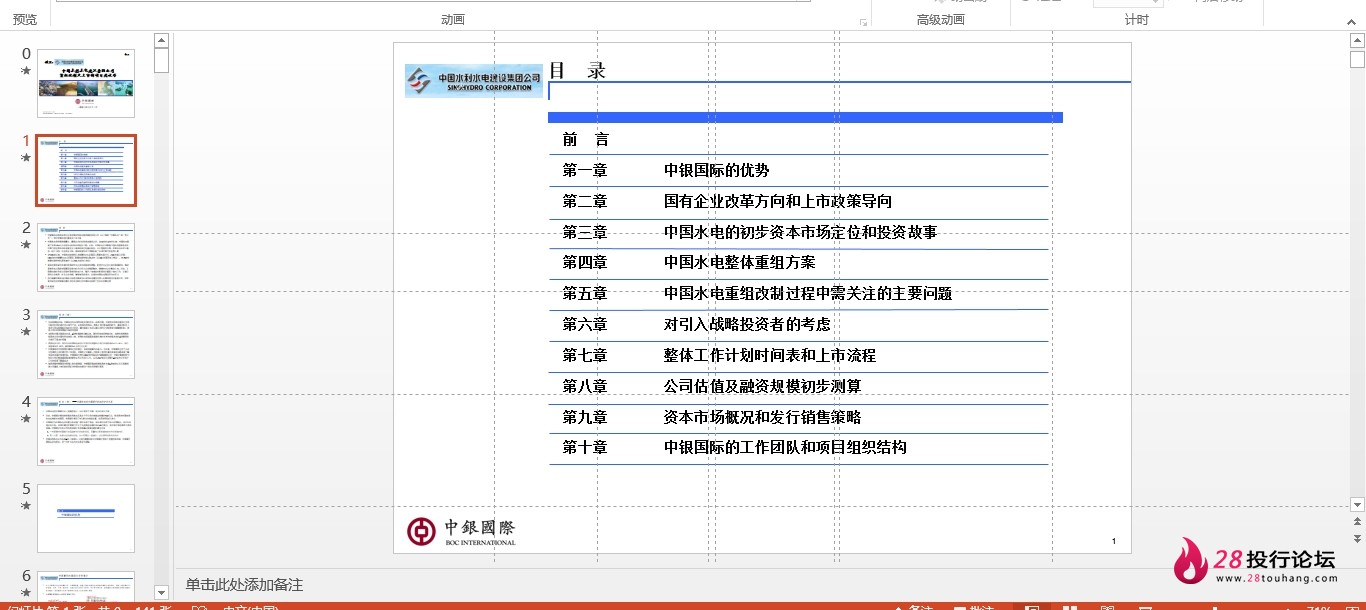
Task: Click the notes pane 单击此处添加备注
Action: pos(244,585)
